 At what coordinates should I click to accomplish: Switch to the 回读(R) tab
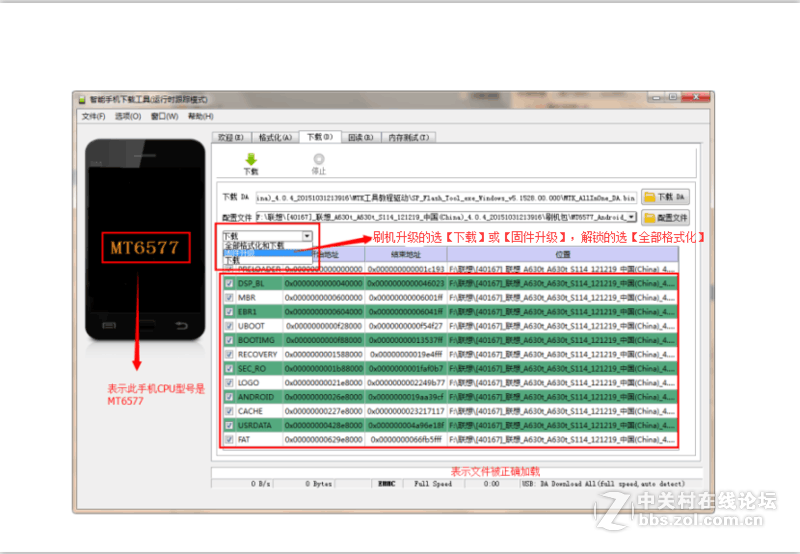(361, 137)
